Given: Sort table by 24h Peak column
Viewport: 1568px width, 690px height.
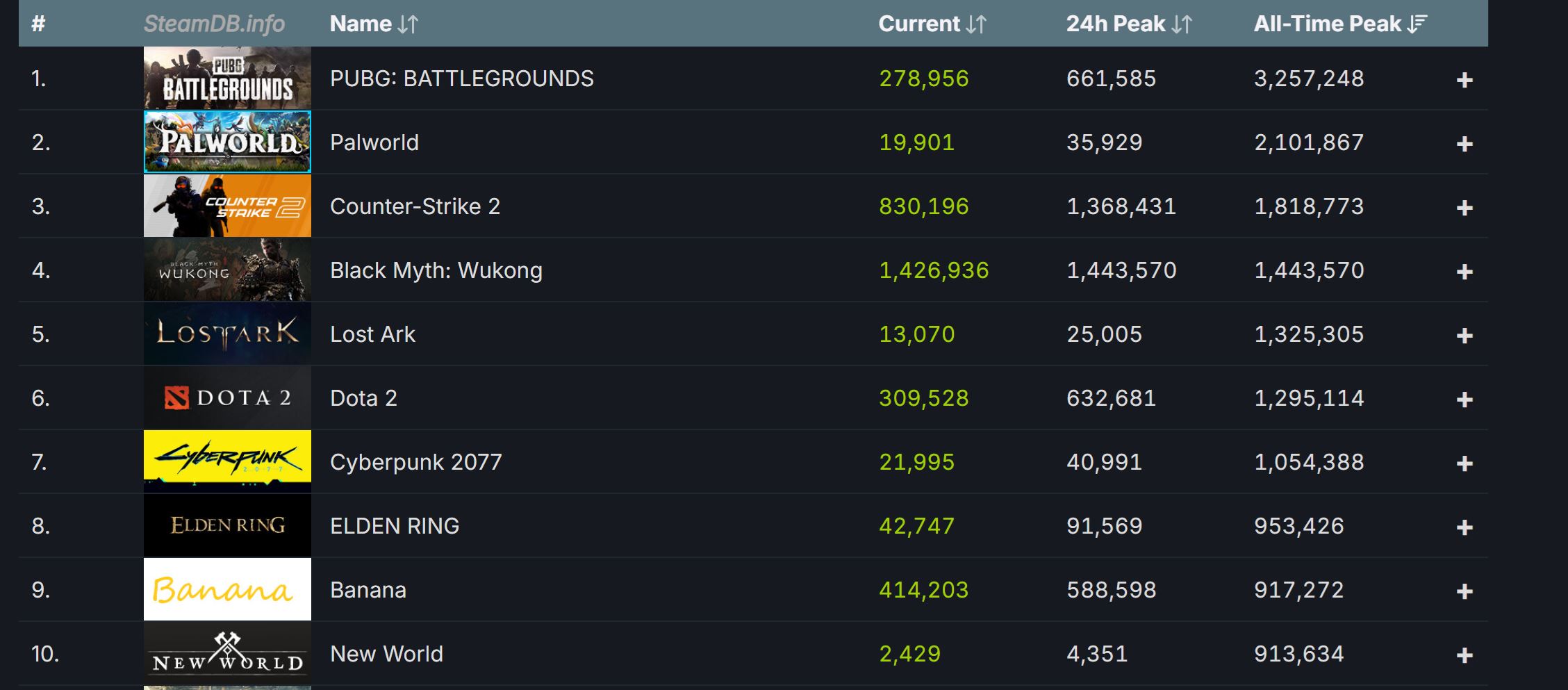Looking at the screenshot, I should coord(1129,24).
